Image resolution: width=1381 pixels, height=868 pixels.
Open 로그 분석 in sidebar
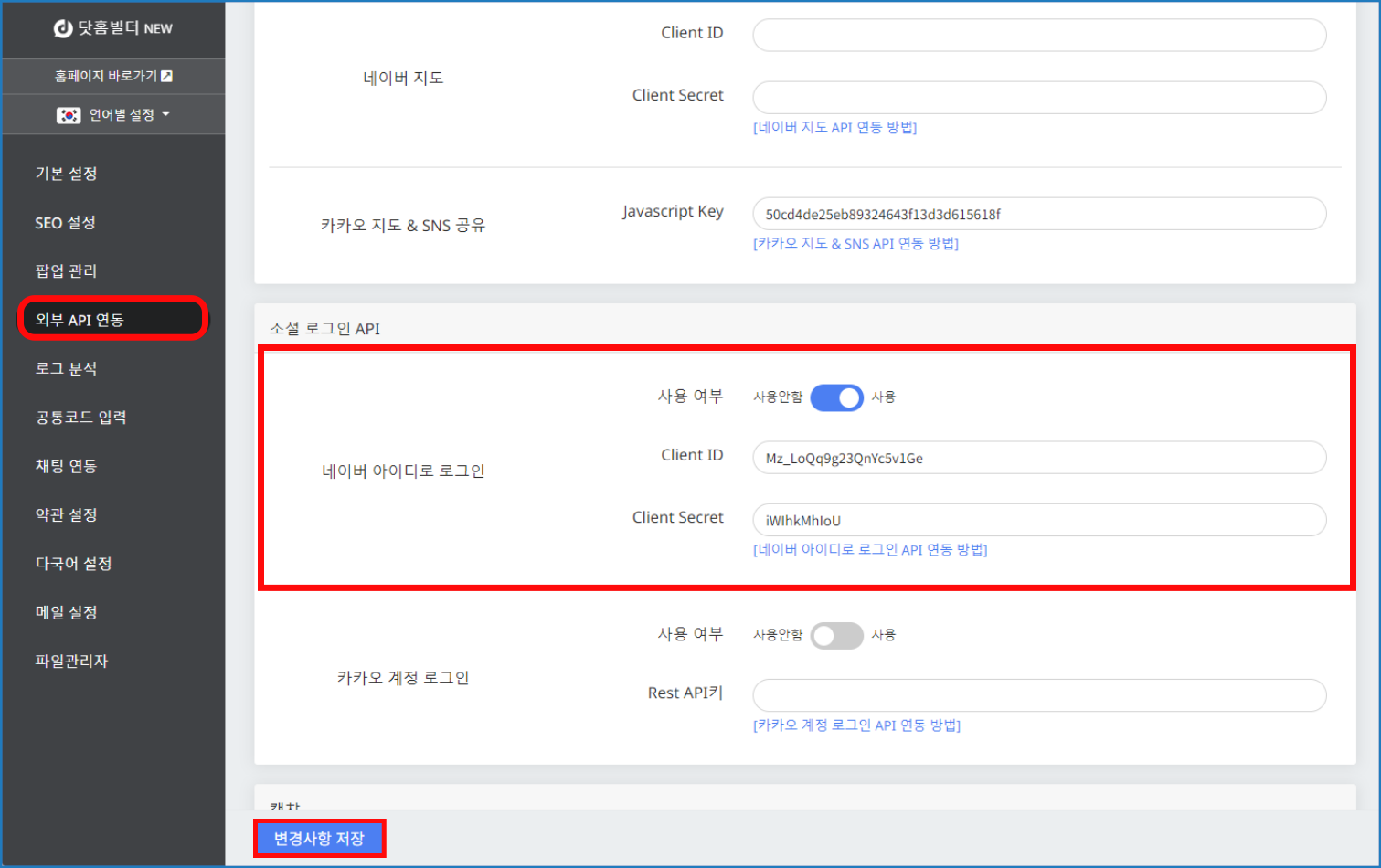(66, 369)
